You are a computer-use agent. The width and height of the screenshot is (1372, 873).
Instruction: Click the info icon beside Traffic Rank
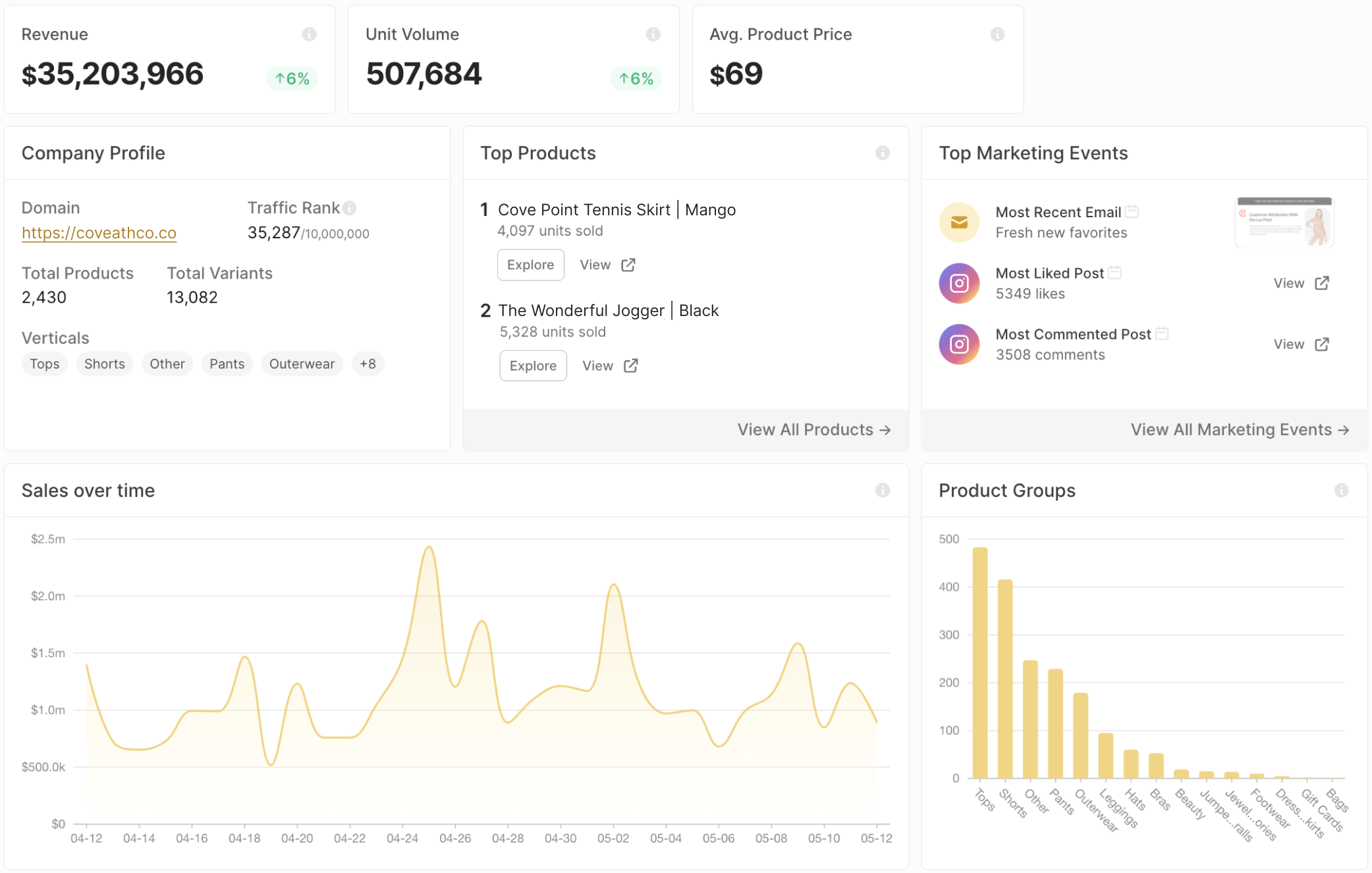tap(349, 207)
